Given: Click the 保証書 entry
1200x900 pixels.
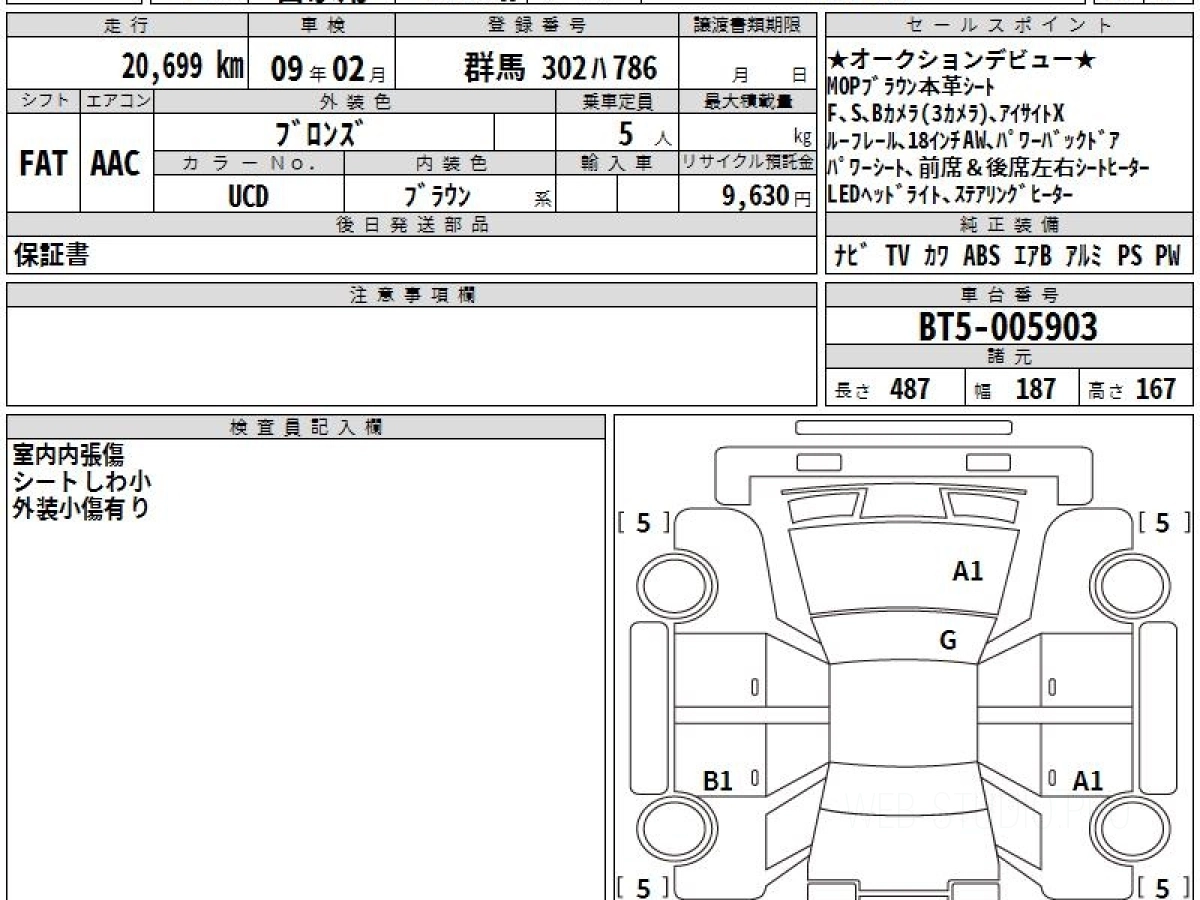Looking at the screenshot, I should [x=51, y=256].
